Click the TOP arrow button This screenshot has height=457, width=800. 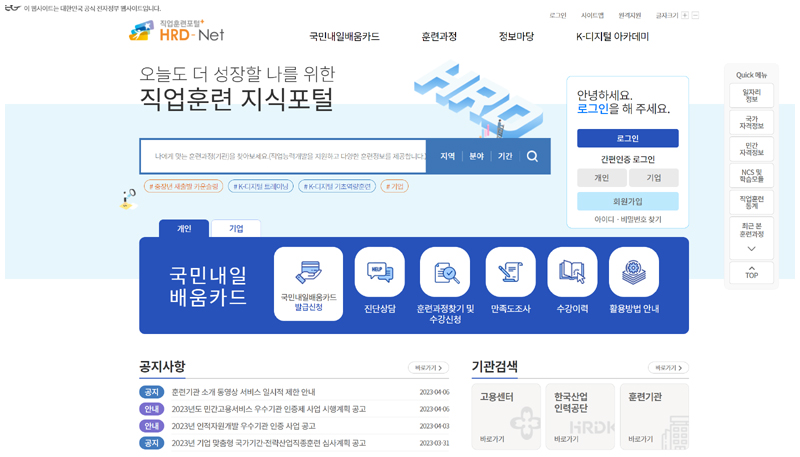(x=752, y=272)
